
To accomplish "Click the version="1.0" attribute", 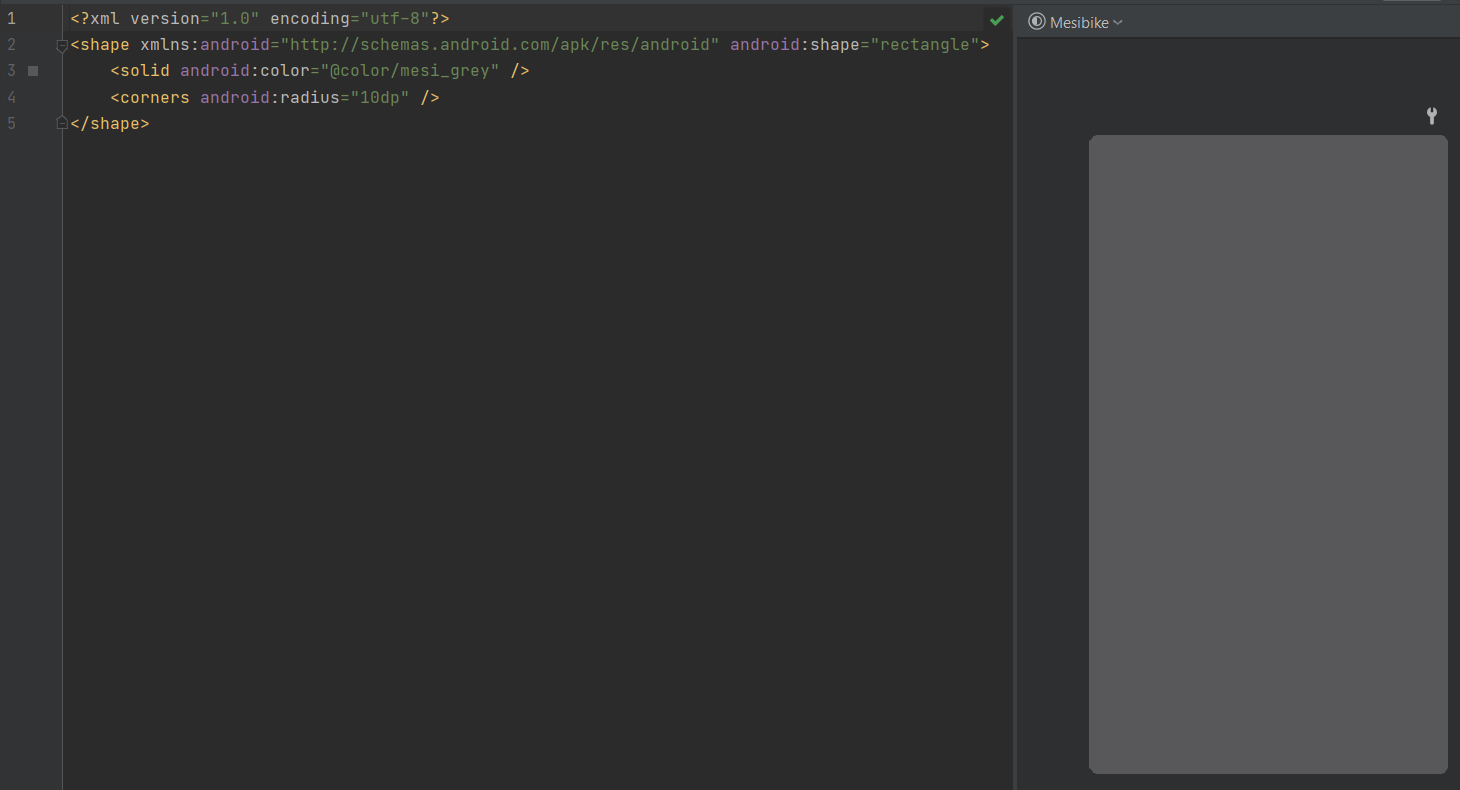I will 195,19.
